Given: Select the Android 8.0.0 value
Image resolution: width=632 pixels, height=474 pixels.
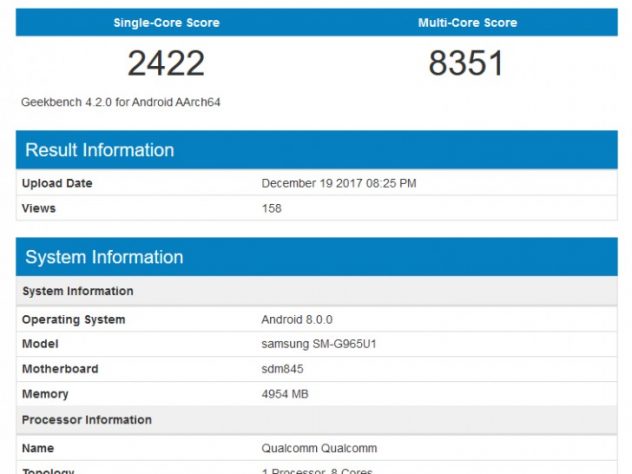Looking at the screenshot, I should point(297,319).
